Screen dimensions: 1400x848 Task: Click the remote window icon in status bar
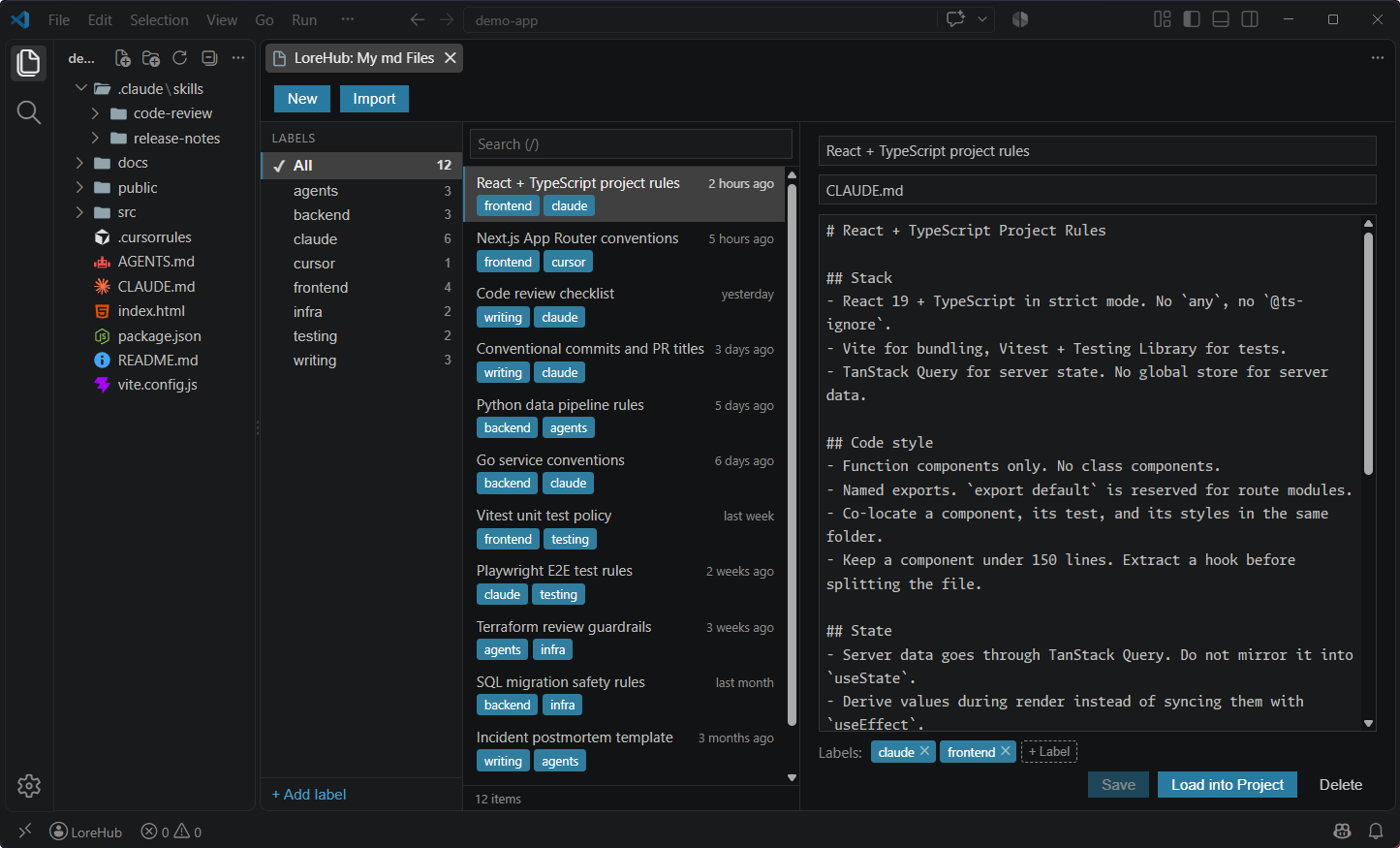[x=25, y=831]
